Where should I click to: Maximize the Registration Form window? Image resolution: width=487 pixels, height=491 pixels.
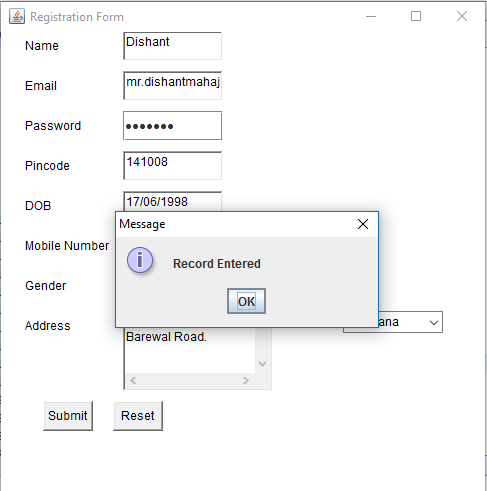(x=416, y=16)
